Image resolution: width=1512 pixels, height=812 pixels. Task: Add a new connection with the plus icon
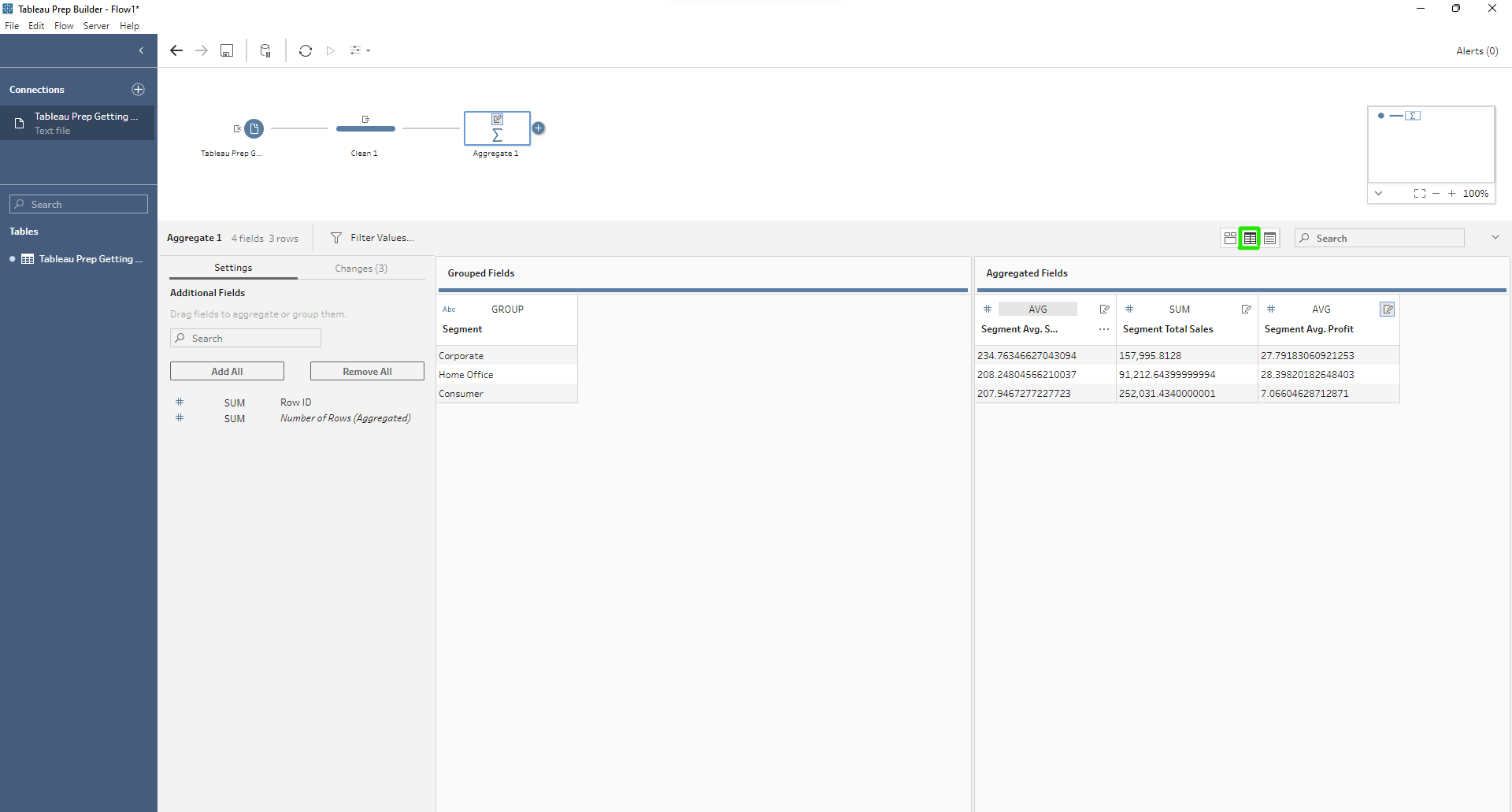(x=139, y=89)
